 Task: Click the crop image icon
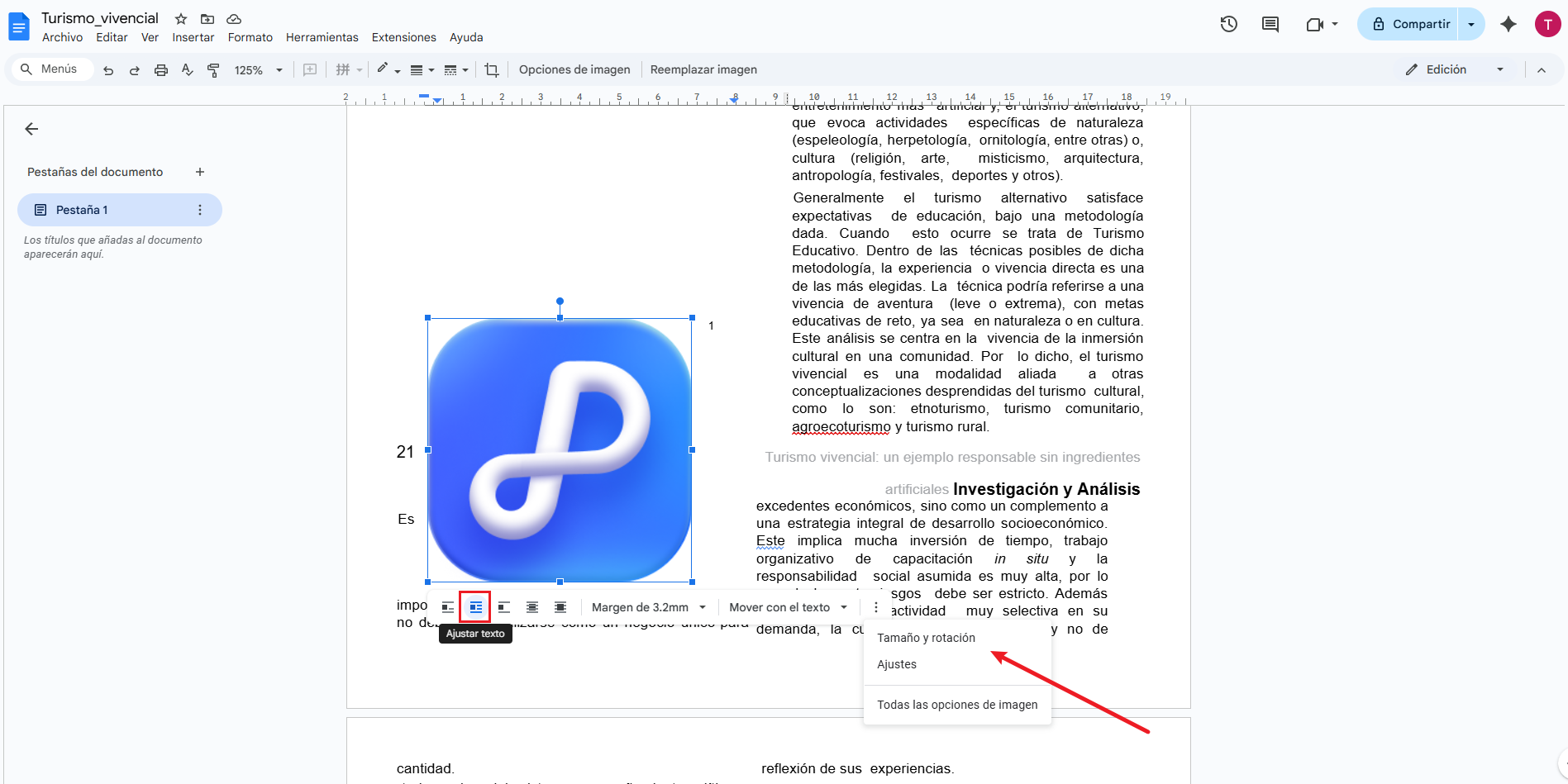[492, 70]
